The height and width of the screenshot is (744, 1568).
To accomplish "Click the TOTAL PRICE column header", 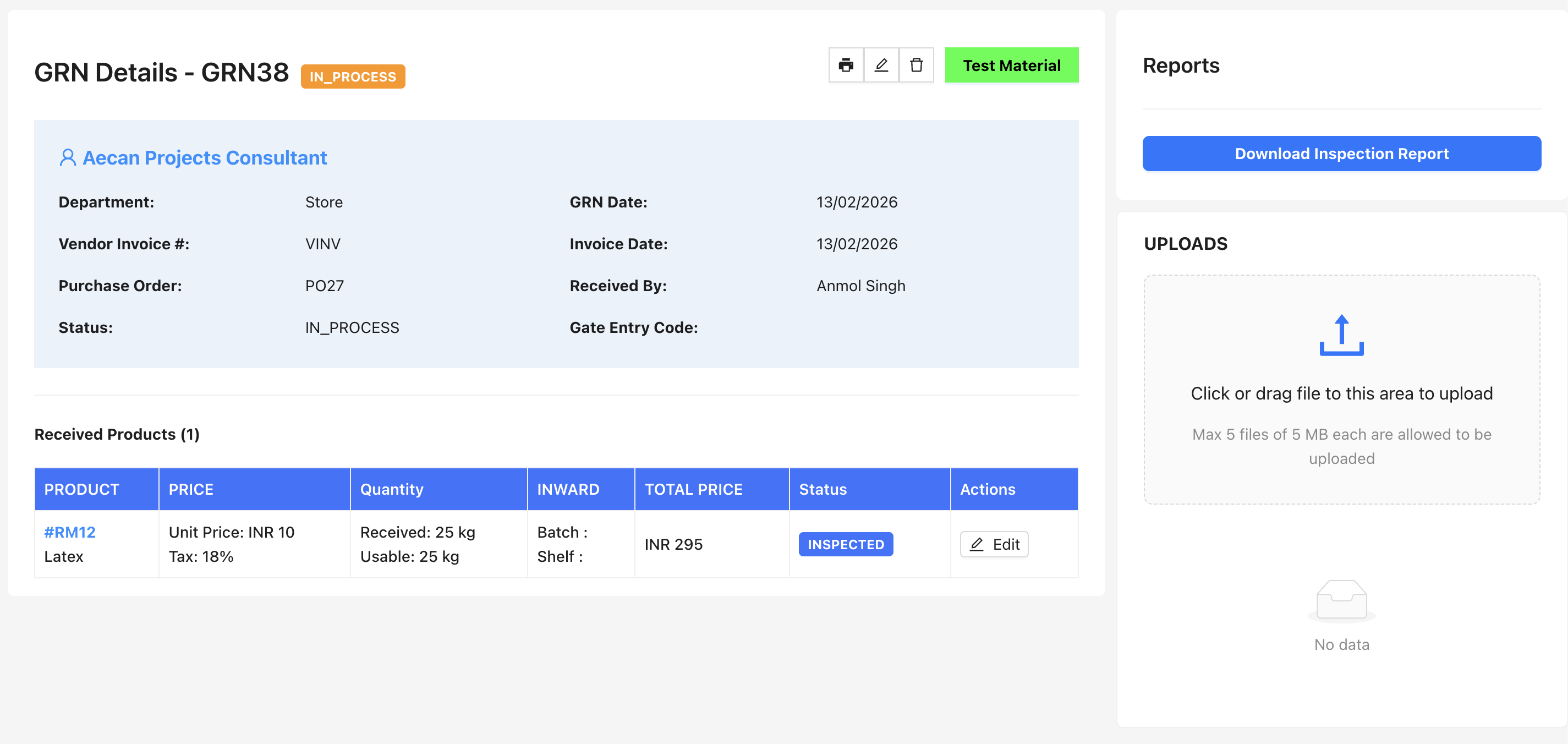I will click(693, 490).
